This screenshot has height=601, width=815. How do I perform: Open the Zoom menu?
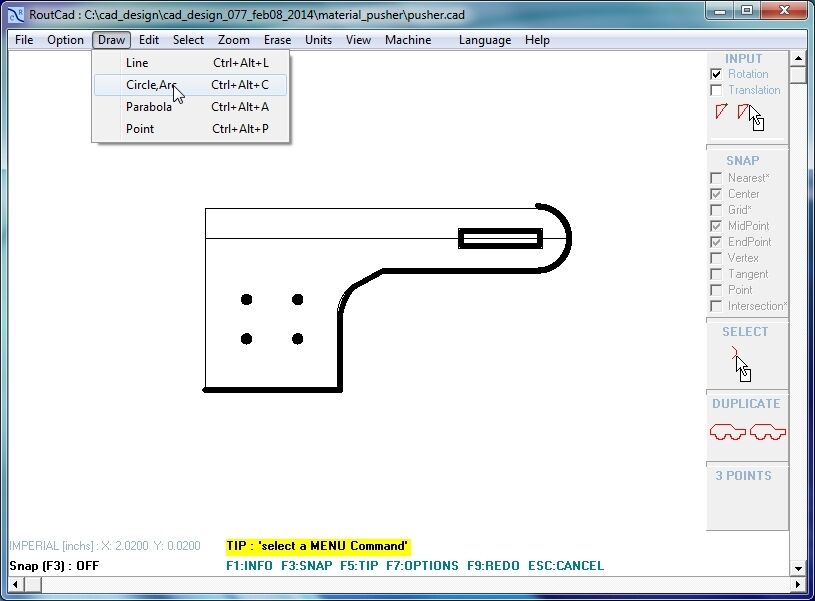tap(233, 40)
